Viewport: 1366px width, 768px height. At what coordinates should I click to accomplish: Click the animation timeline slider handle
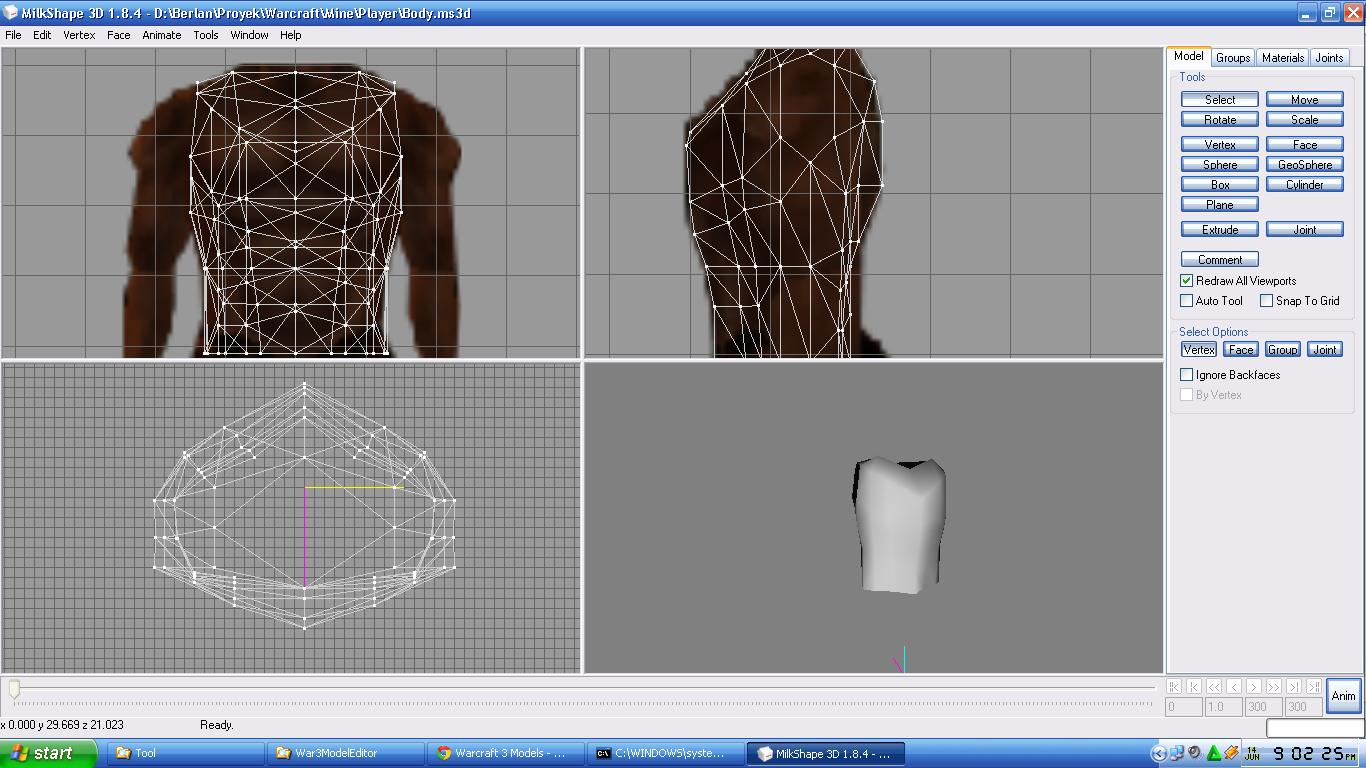[14, 689]
